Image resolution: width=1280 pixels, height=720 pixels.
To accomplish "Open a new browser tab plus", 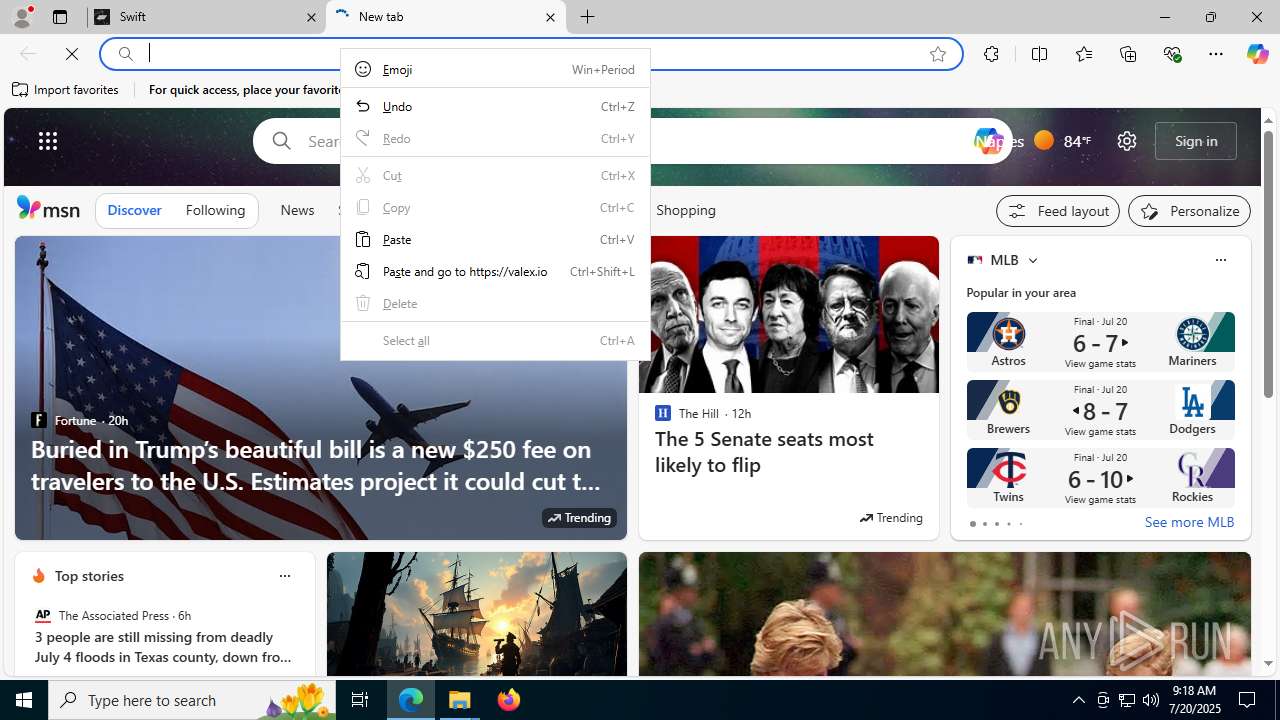I will pos(587,17).
